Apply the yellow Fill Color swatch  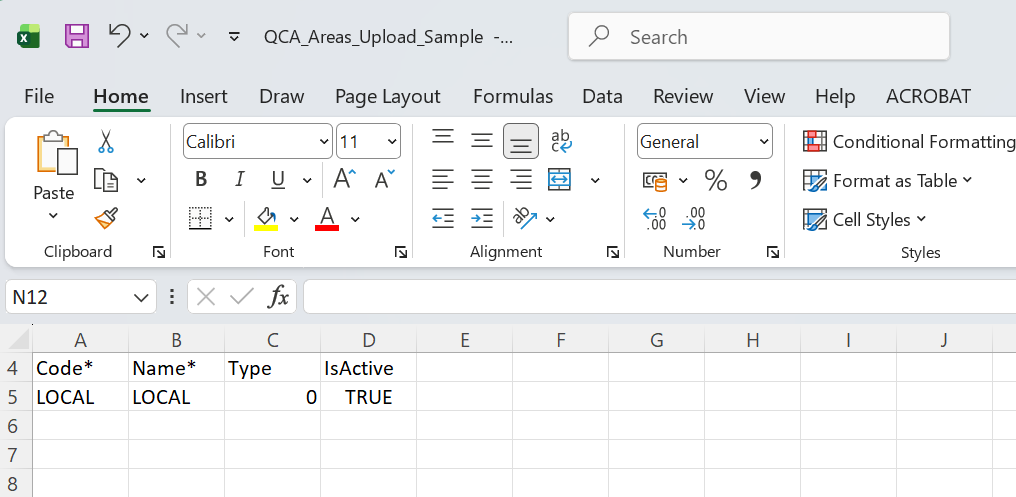pos(266,218)
